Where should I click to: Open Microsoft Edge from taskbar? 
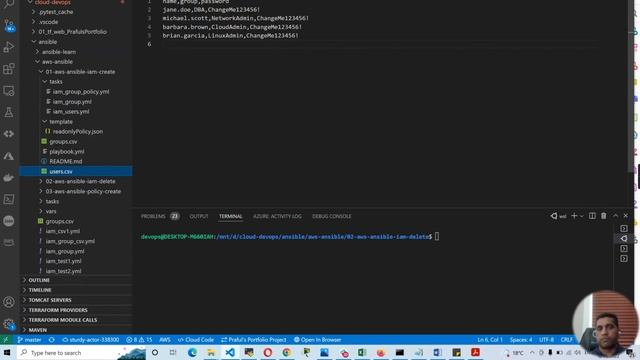pyautogui.click(x=192, y=352)
